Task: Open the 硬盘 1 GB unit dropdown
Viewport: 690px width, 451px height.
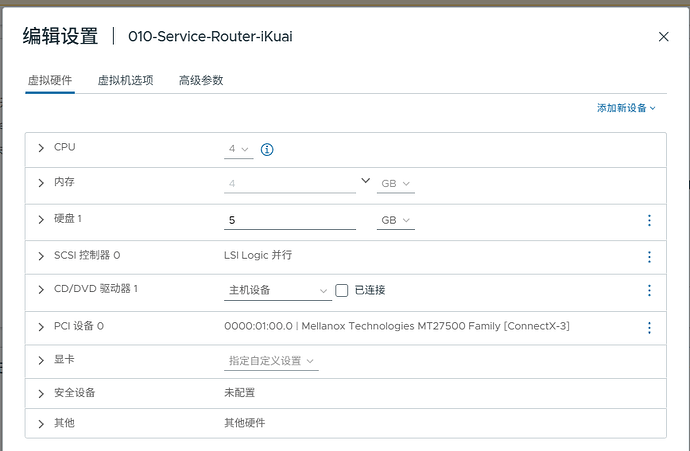Action: [x=396, y=220]
